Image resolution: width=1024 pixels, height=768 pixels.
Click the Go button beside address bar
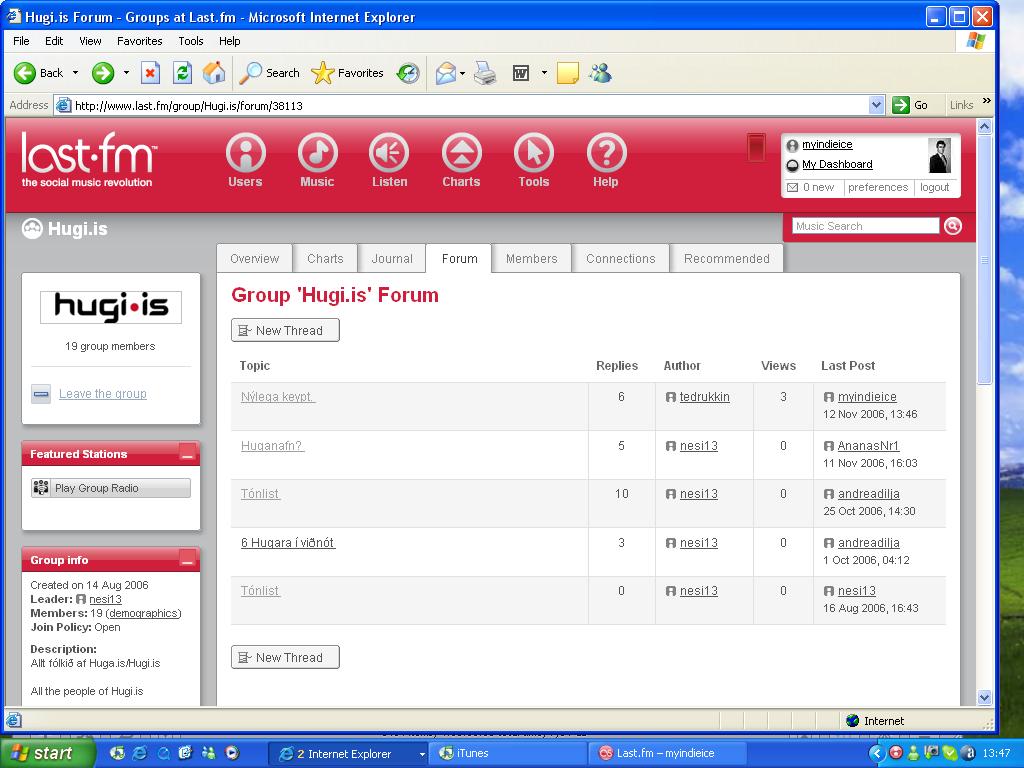tap(911, 104)
